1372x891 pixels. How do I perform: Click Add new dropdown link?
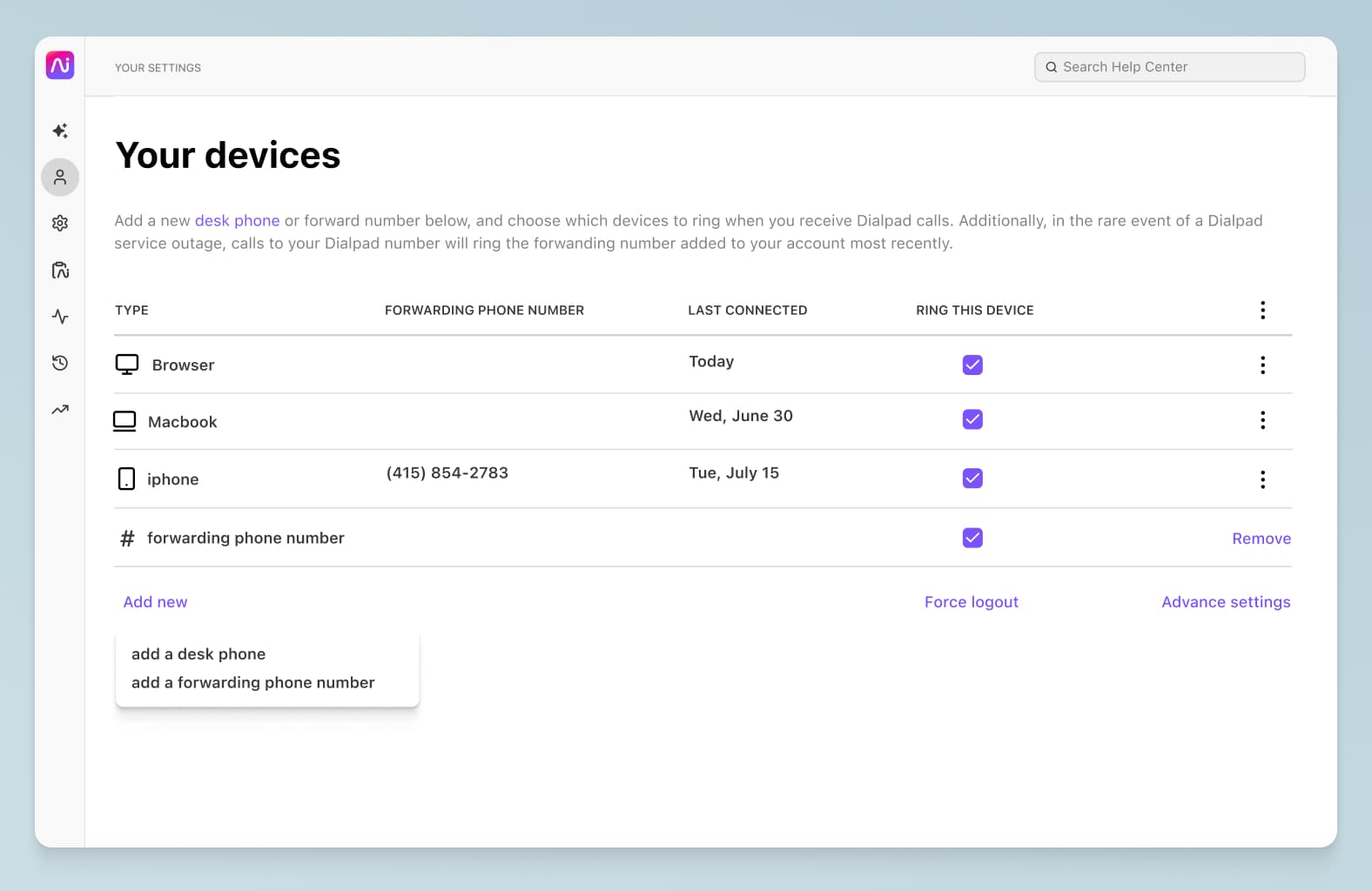click(x=155, y=602)
